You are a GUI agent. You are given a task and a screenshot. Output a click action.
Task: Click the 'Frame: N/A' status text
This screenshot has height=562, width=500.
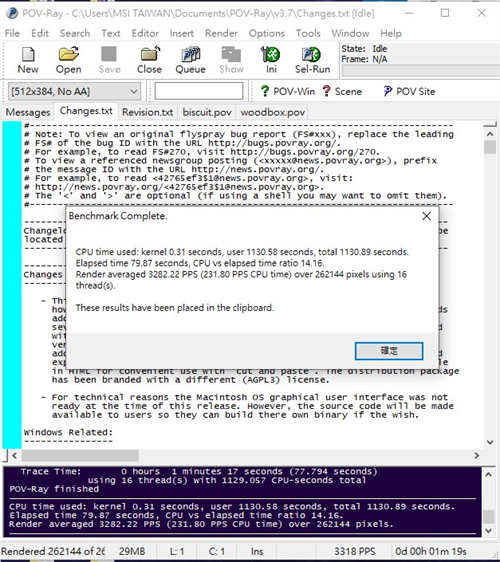[x=364, y=59]
